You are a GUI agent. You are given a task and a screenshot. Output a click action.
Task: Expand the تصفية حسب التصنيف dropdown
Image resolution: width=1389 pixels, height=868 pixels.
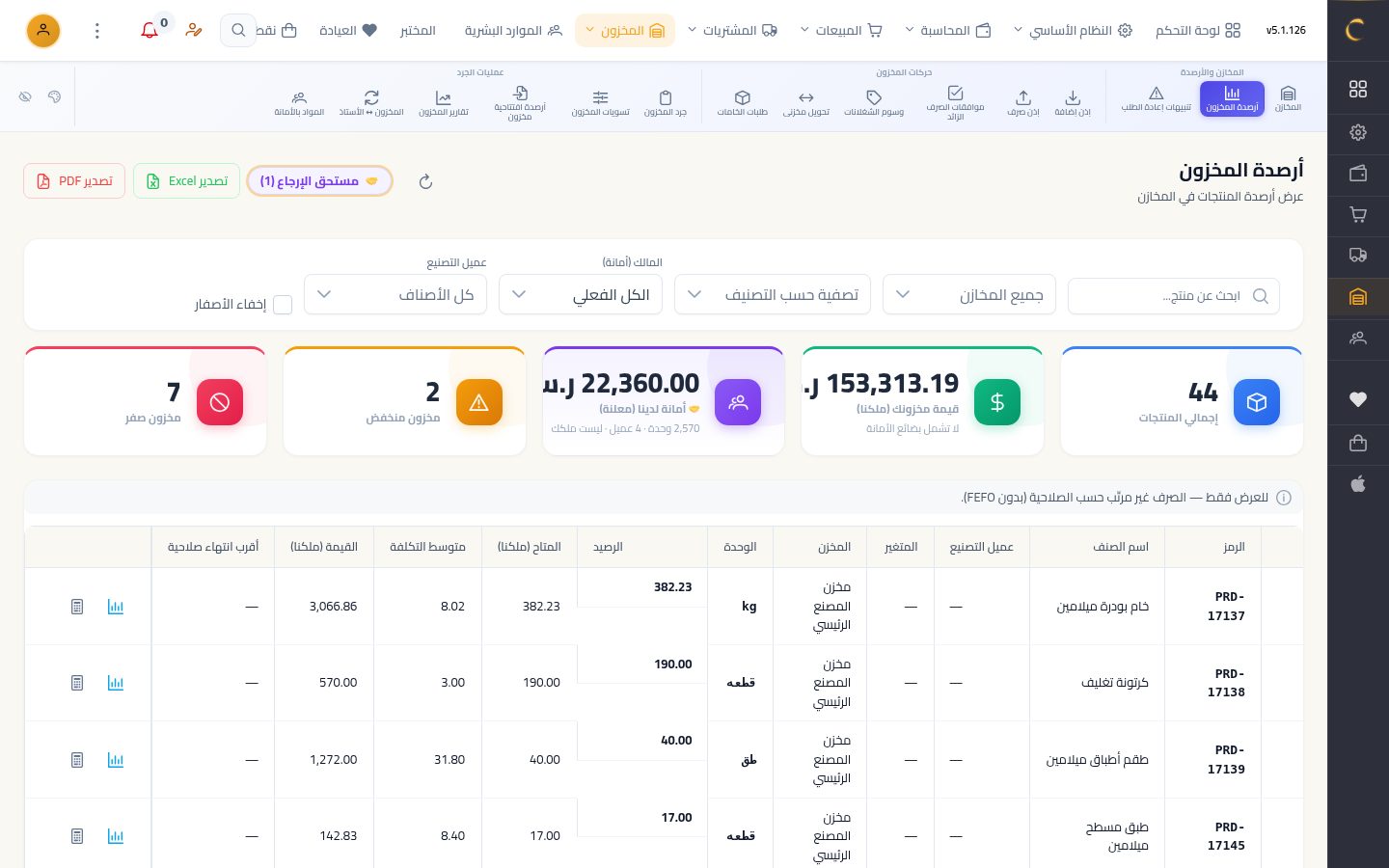click(x=773, y=295)
